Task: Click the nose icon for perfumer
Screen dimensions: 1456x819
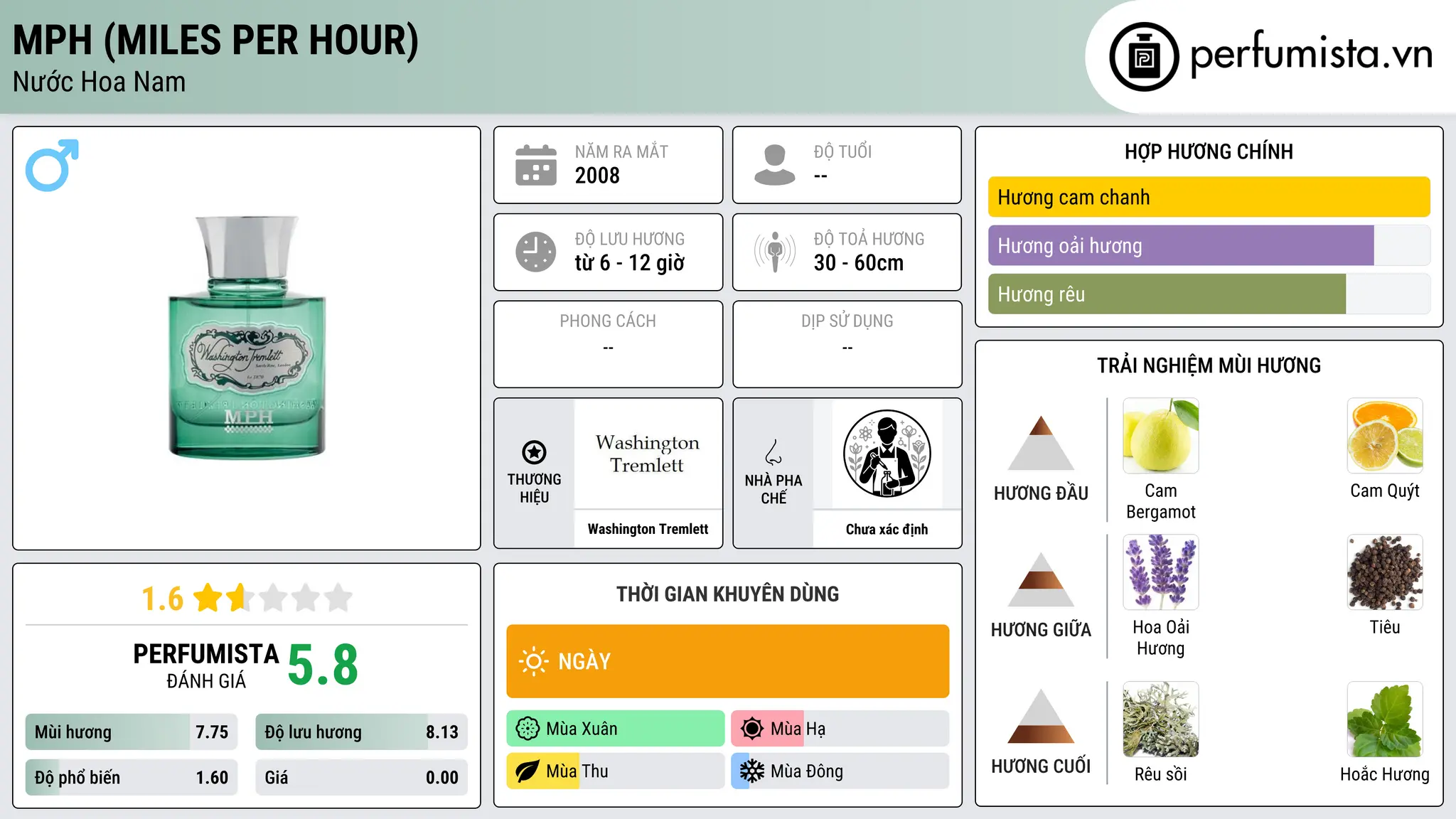Action: coord(773,452)
